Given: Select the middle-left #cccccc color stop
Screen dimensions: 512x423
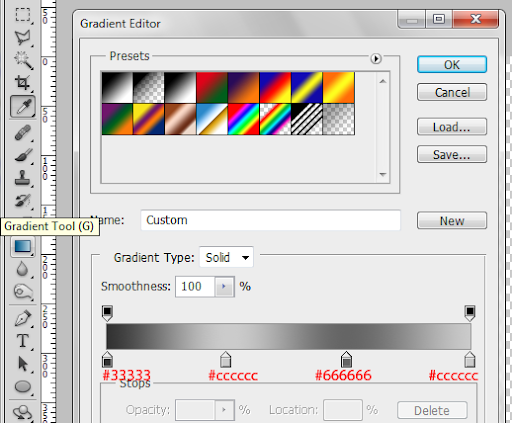Looking at the screenshot, I should (226, 359).
